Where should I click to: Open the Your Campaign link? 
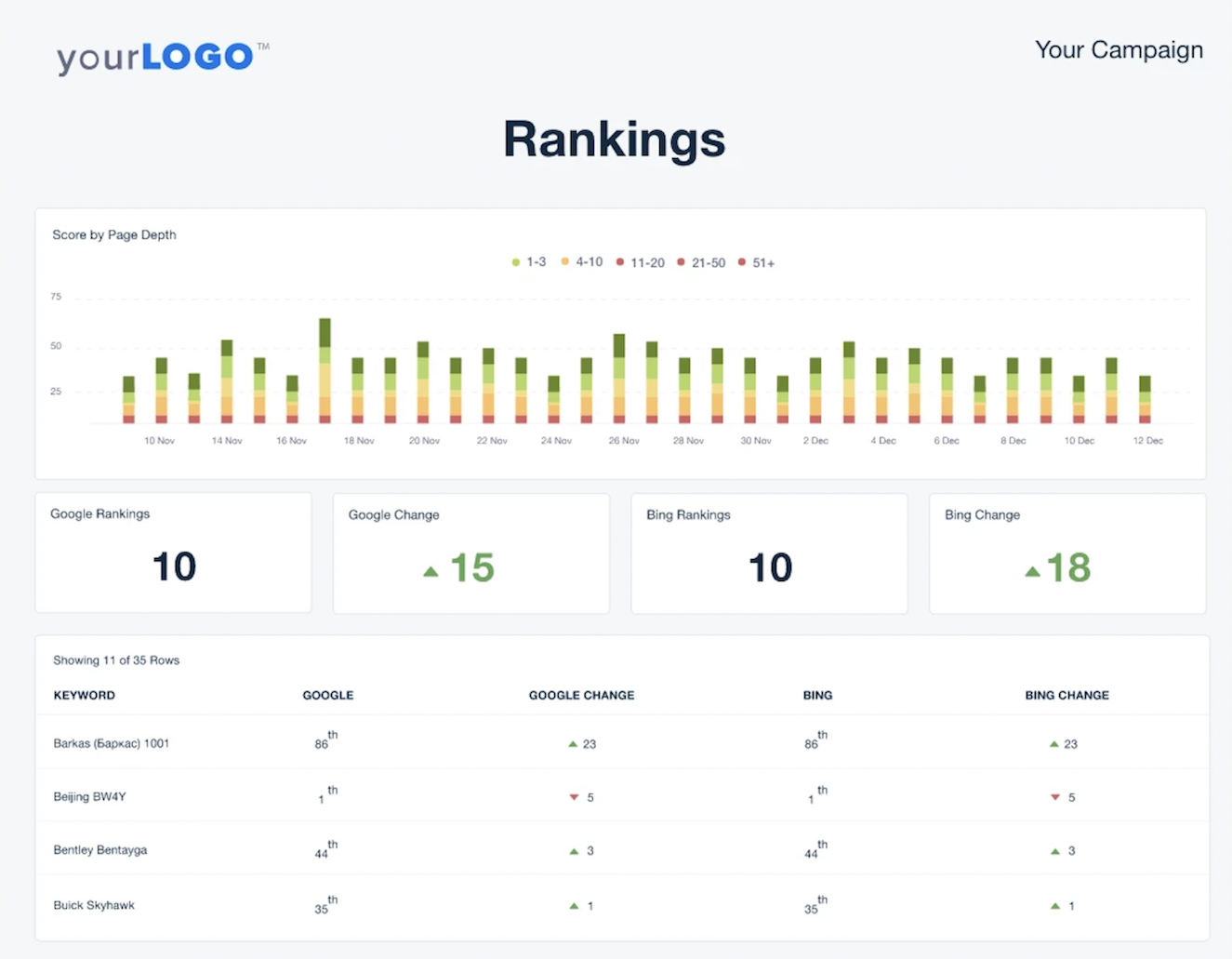1119,50
